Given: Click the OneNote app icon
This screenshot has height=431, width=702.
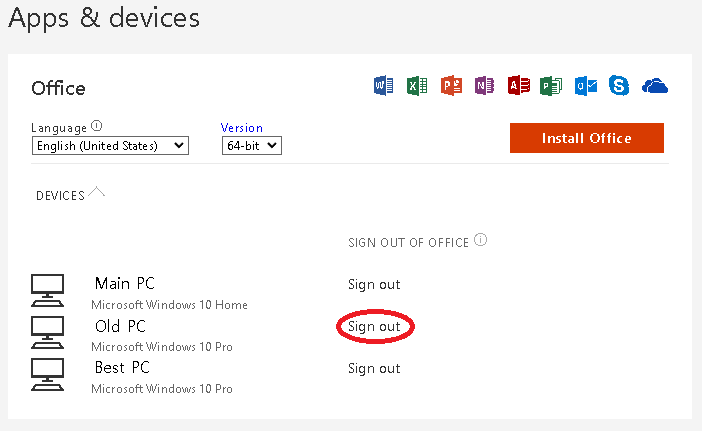Looking at the screenshot, I should [x=485, y=86].
